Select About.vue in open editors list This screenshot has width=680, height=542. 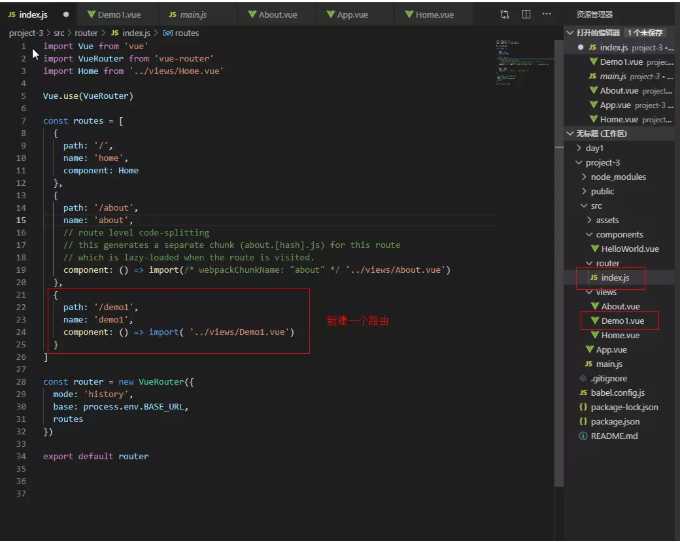point(619,91)
